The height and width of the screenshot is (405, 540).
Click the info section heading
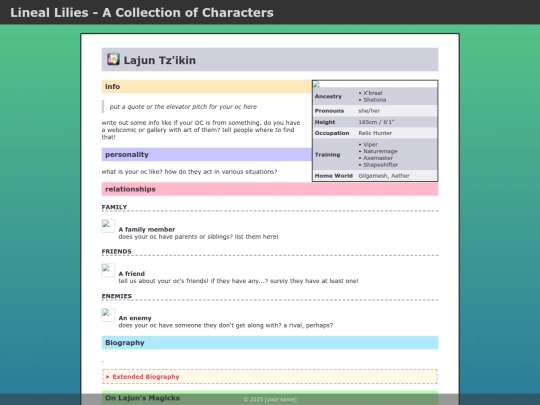(113, 86)
